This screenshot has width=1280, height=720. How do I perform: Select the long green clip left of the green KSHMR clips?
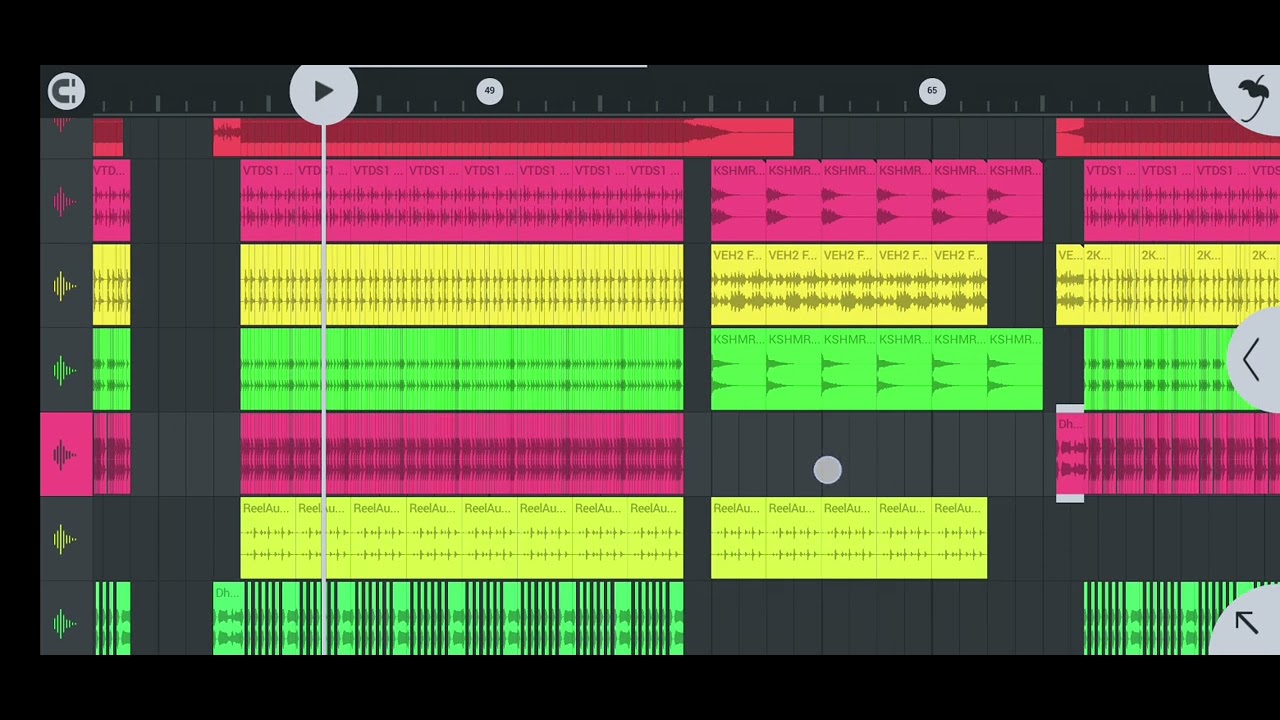coord(462,370)
